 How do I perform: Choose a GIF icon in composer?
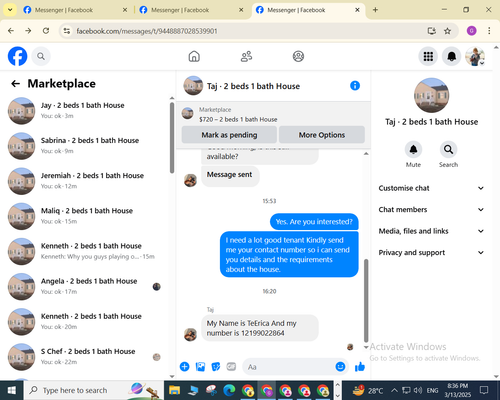[231, 367]
